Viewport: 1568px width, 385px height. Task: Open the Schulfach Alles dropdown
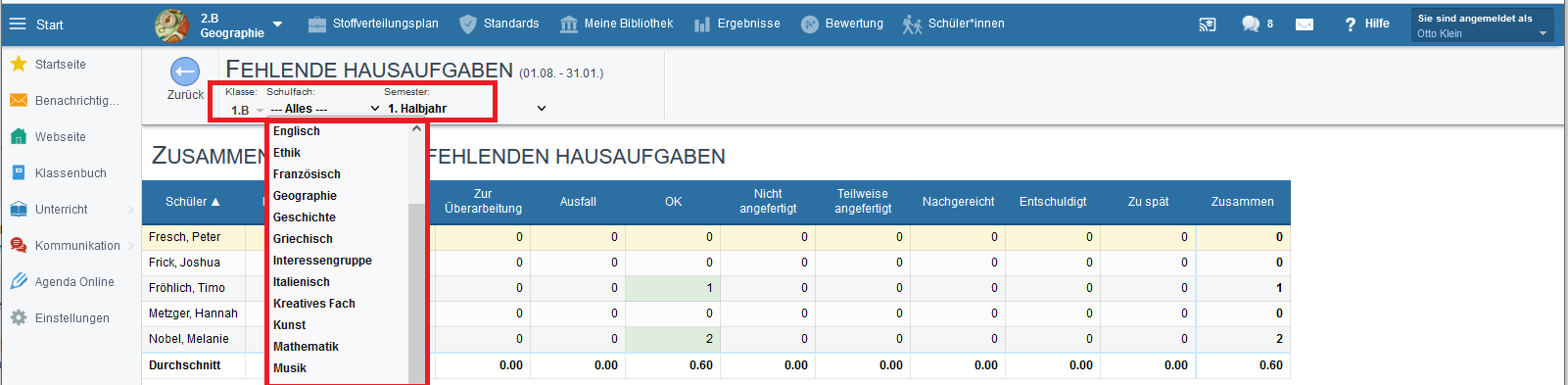324,109
